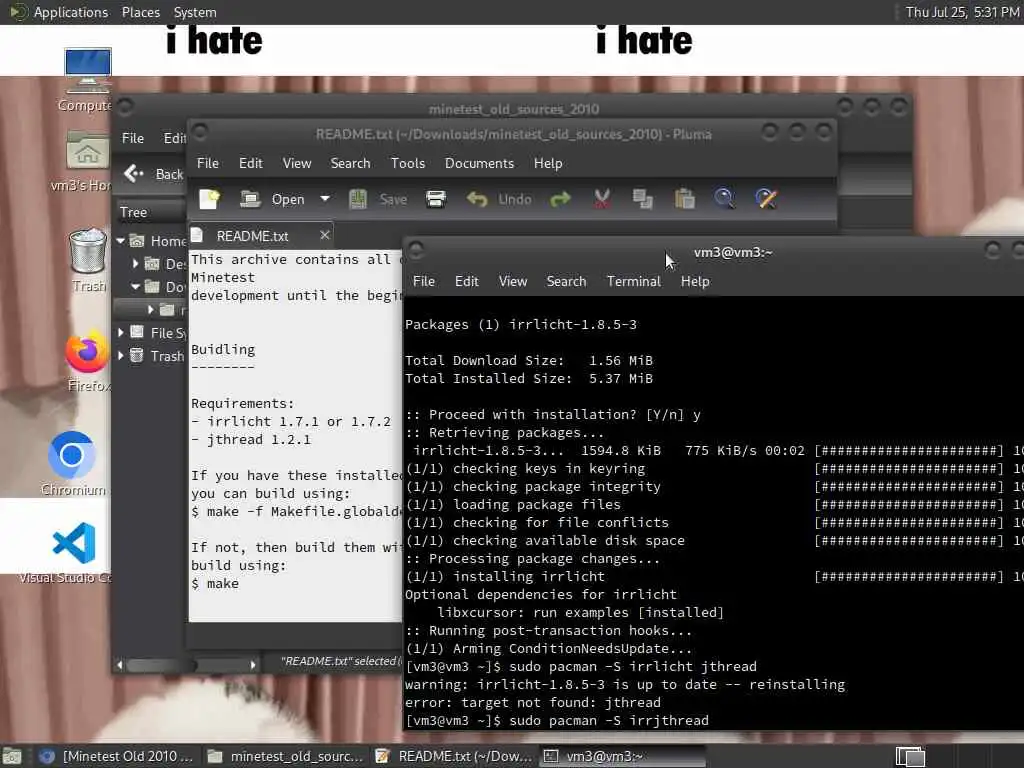
Task: Click the scrollbar's right arrow in file manager sidebar
Action: (x=253, y=665)
